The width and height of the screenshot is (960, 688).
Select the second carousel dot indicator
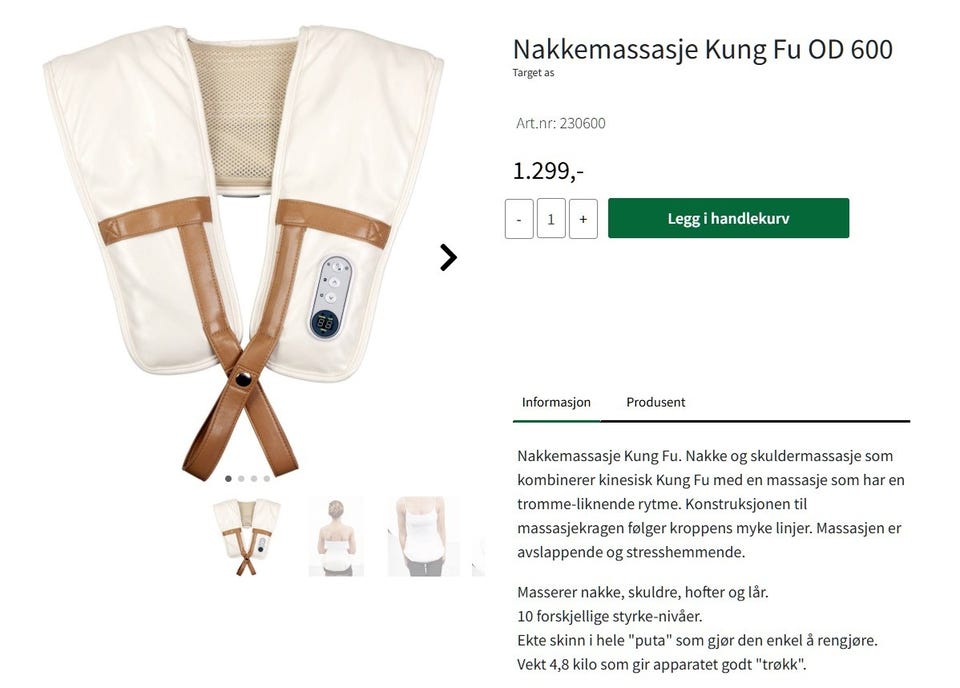coord(241,479)
